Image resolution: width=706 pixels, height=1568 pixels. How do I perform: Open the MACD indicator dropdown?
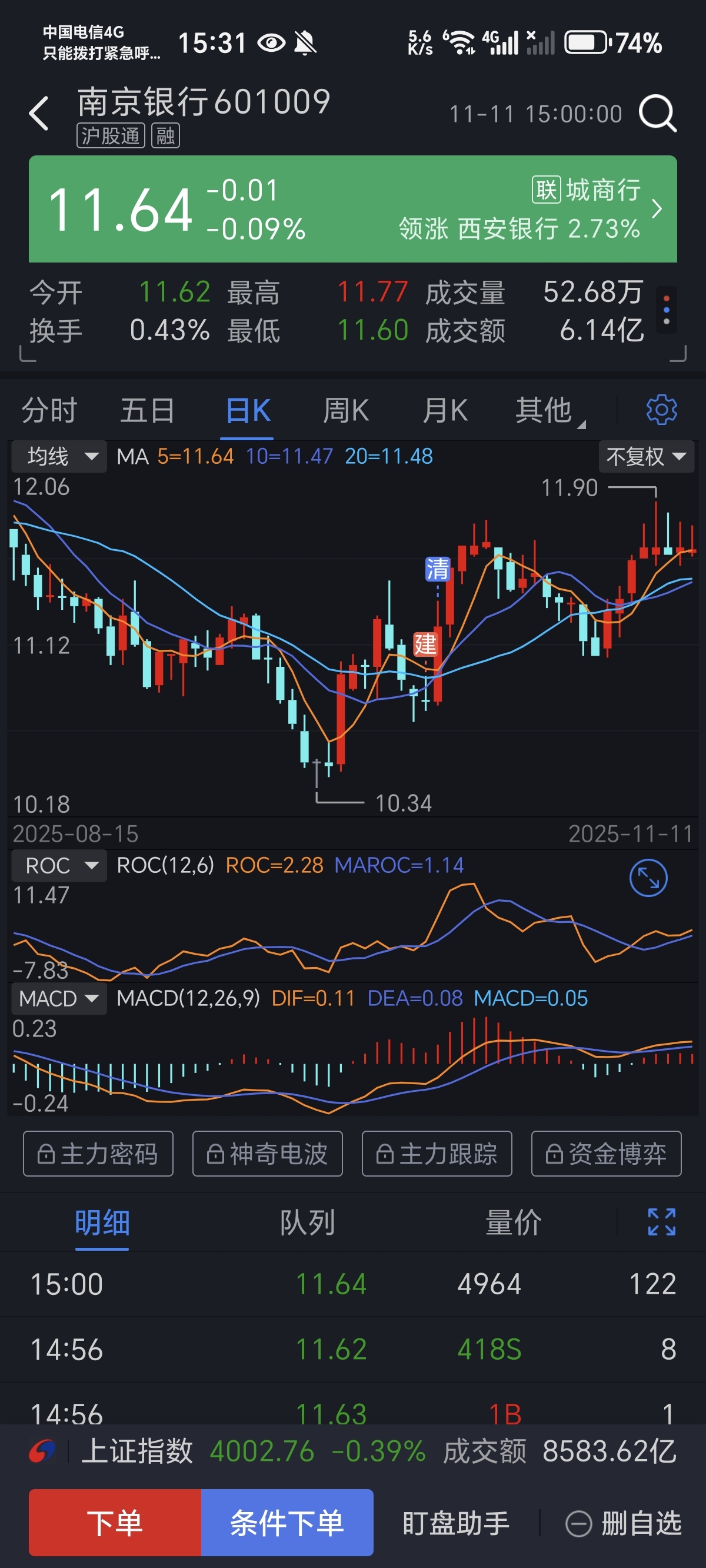59,998
